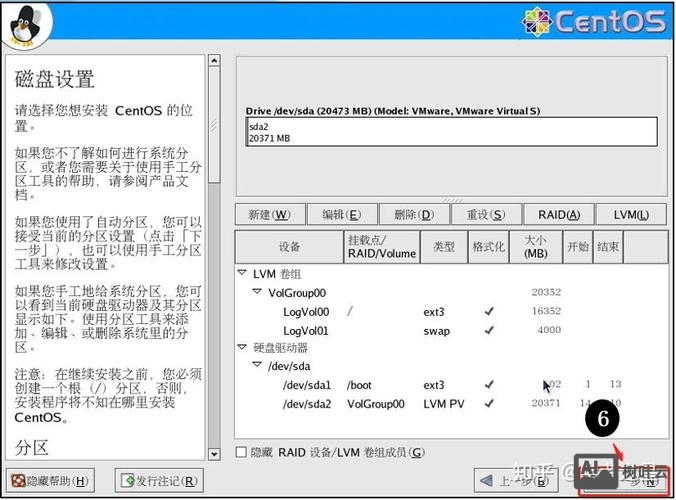
Task: Toggle format checkmark for LogVol01
Action: tap(489, 330)
